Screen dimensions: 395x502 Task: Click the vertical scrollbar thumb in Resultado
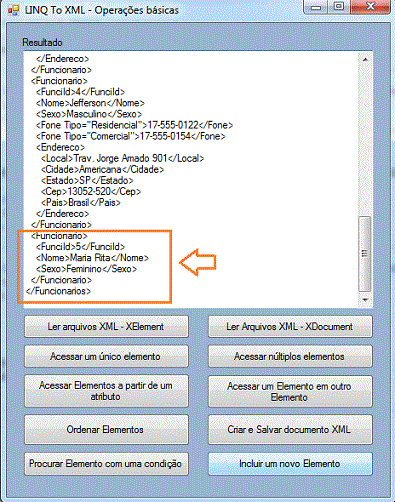365,254
